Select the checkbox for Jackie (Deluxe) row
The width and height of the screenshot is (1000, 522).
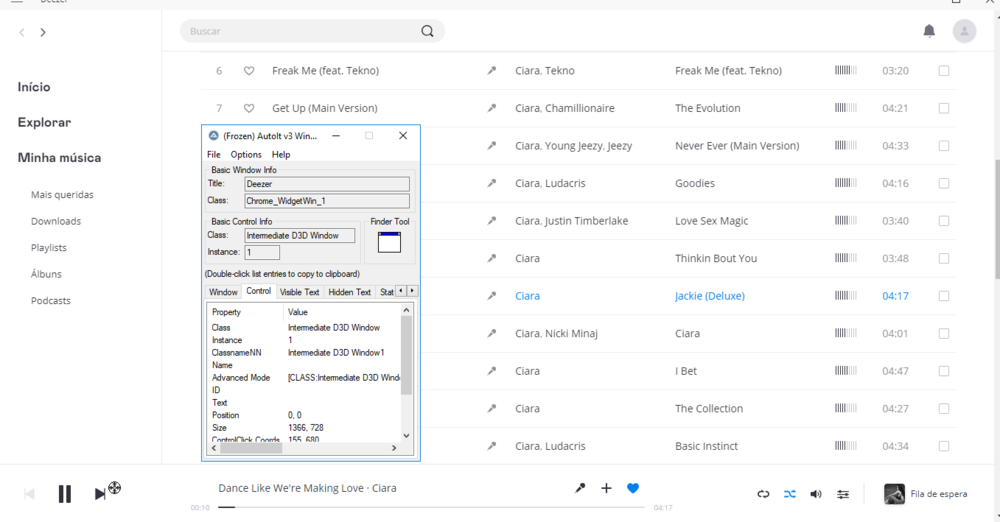pos(944,296)
